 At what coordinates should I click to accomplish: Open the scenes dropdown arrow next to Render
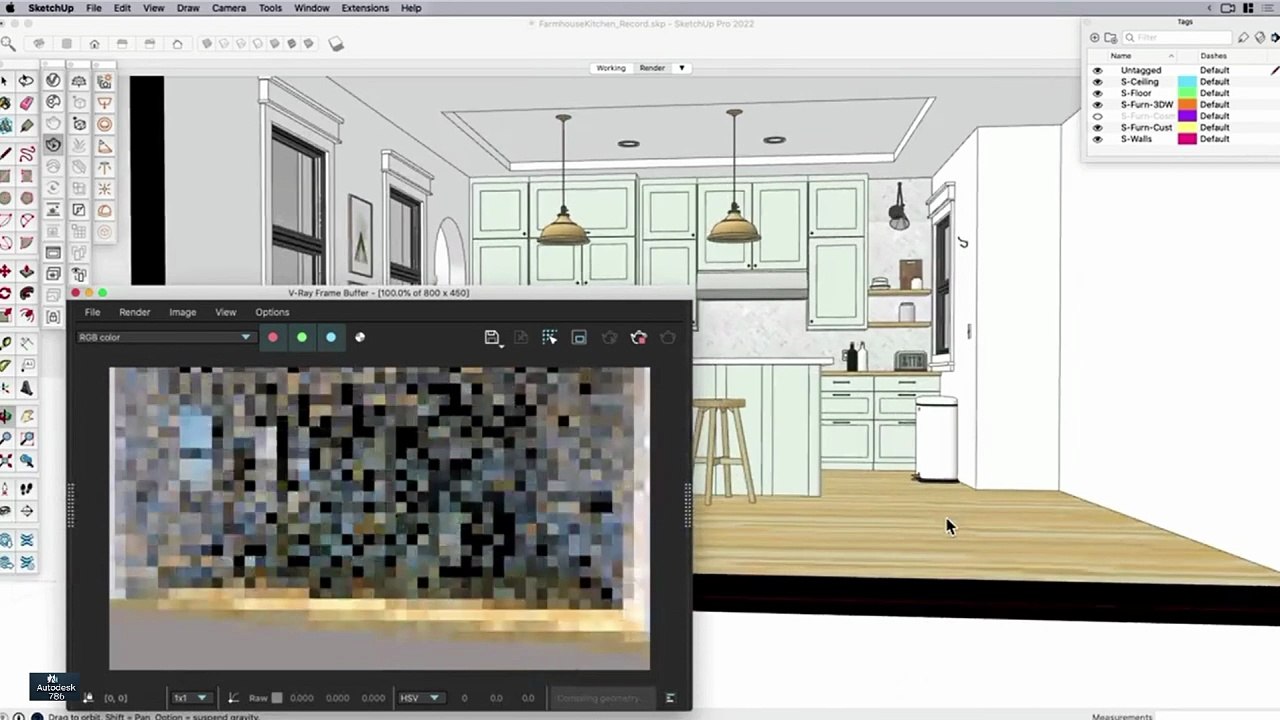(682, 68)
